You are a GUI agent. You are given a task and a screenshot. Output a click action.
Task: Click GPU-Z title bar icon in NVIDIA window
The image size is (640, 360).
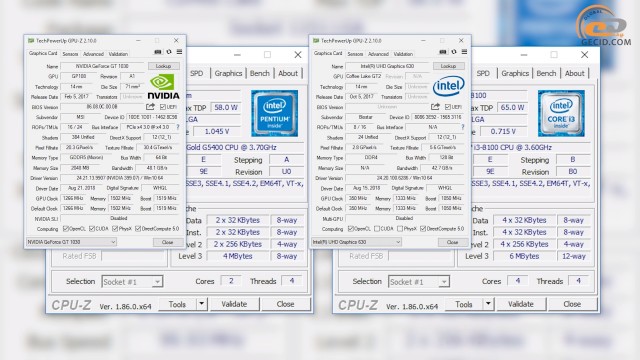click(x=31, y=41)
